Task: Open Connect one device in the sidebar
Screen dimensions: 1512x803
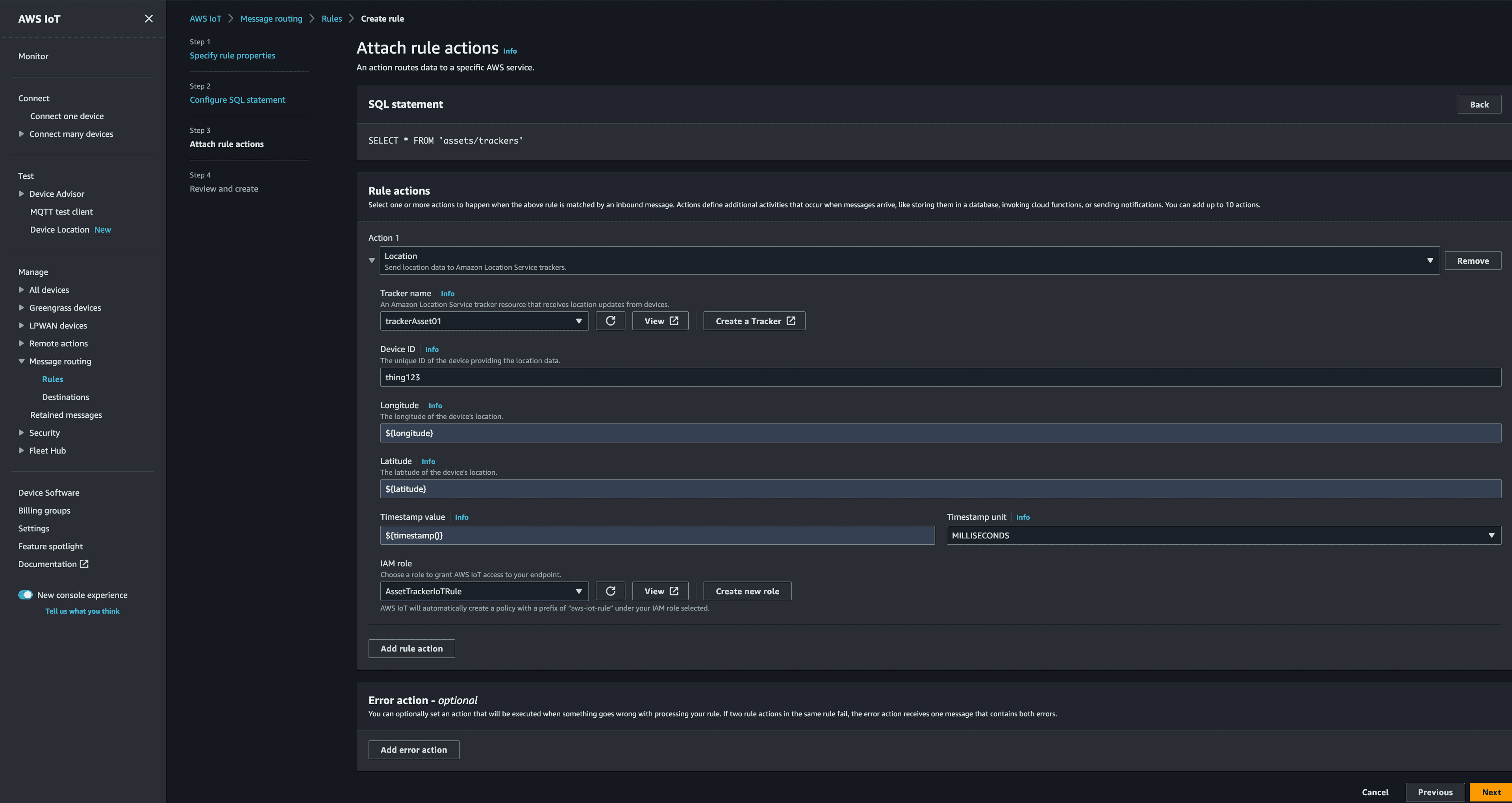Action: click(67, 116)
